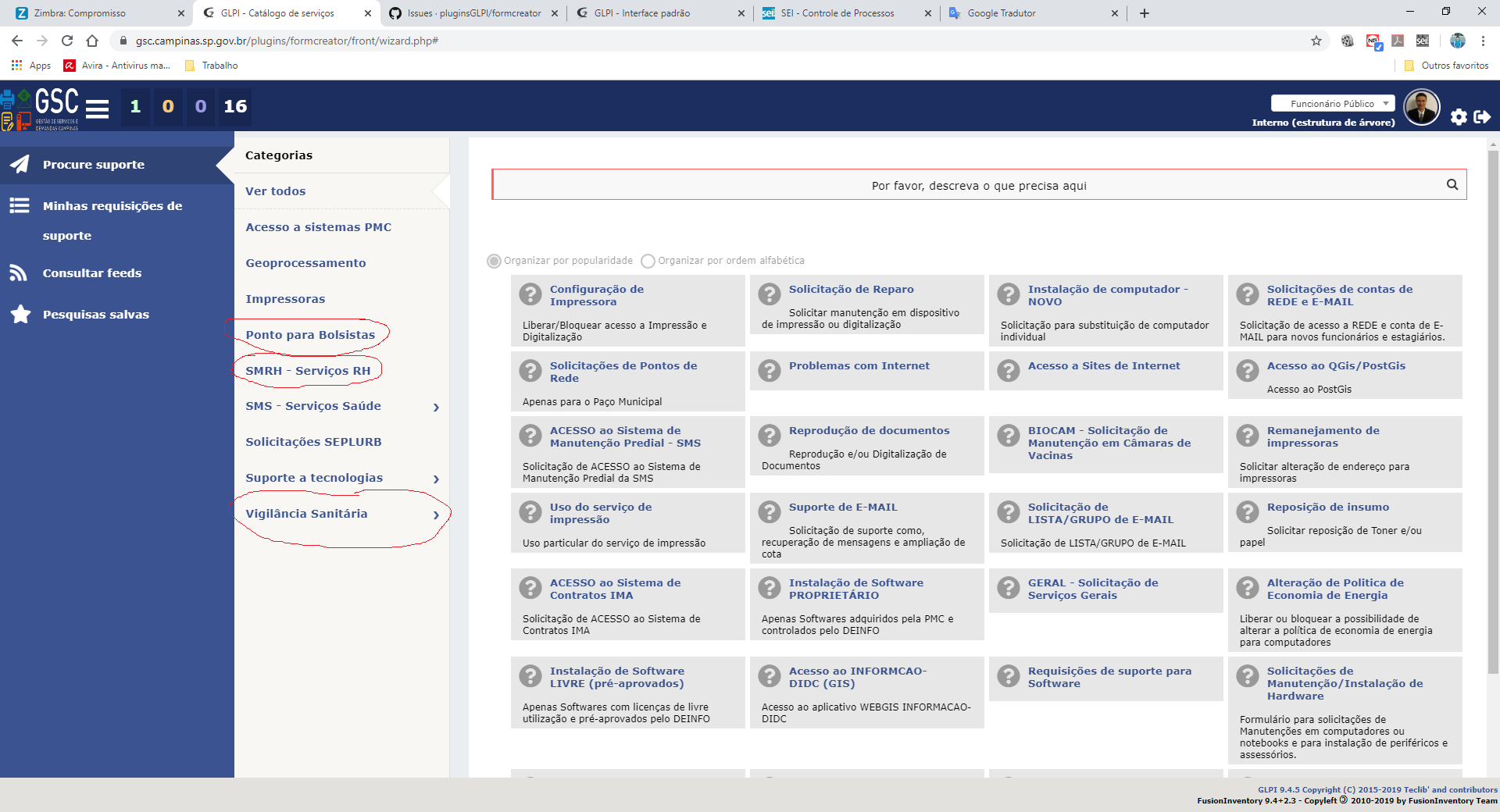
Task: Toggle the bookmark star in the address bar
Action: click(1316, 41)
